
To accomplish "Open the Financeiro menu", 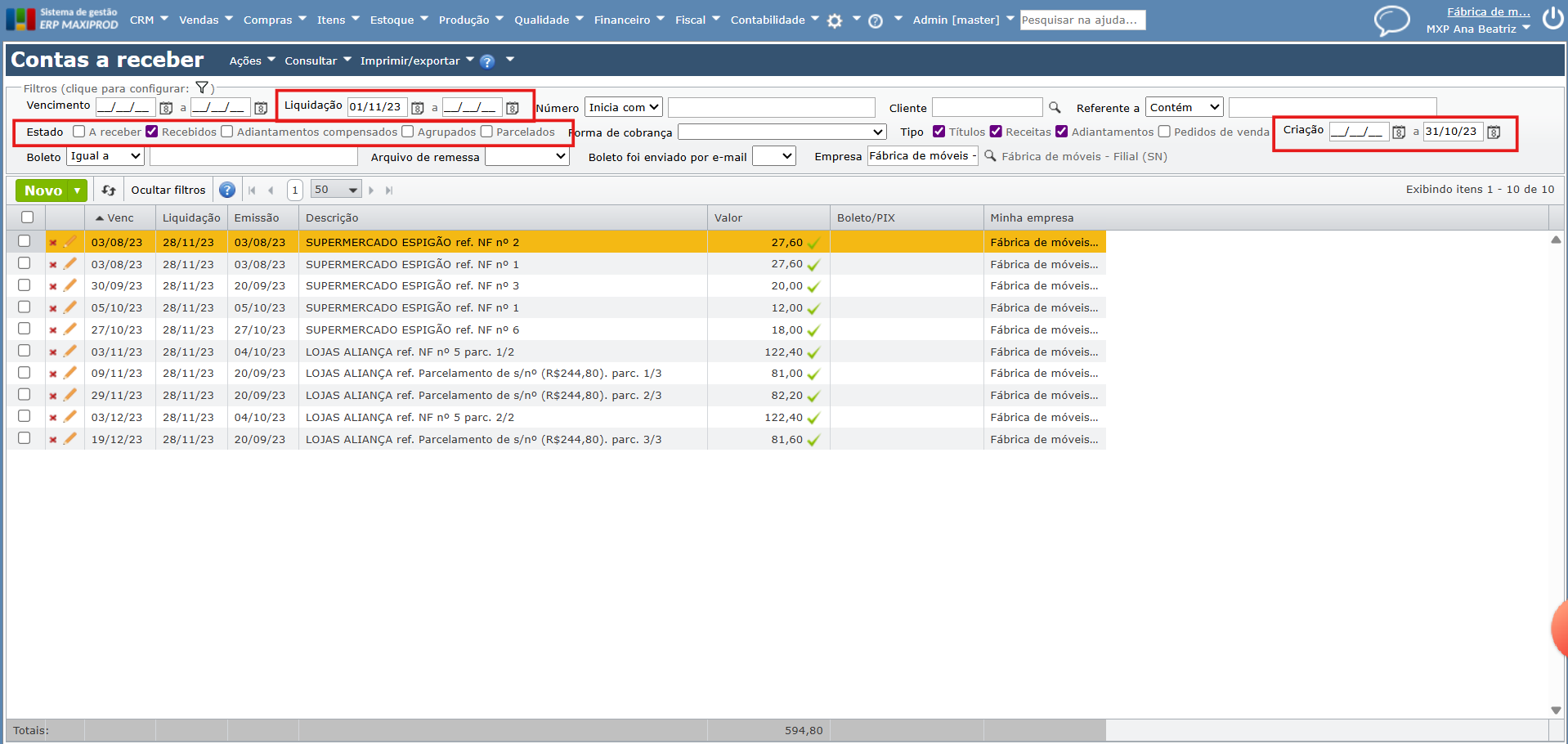I will (x=629, y=20).
